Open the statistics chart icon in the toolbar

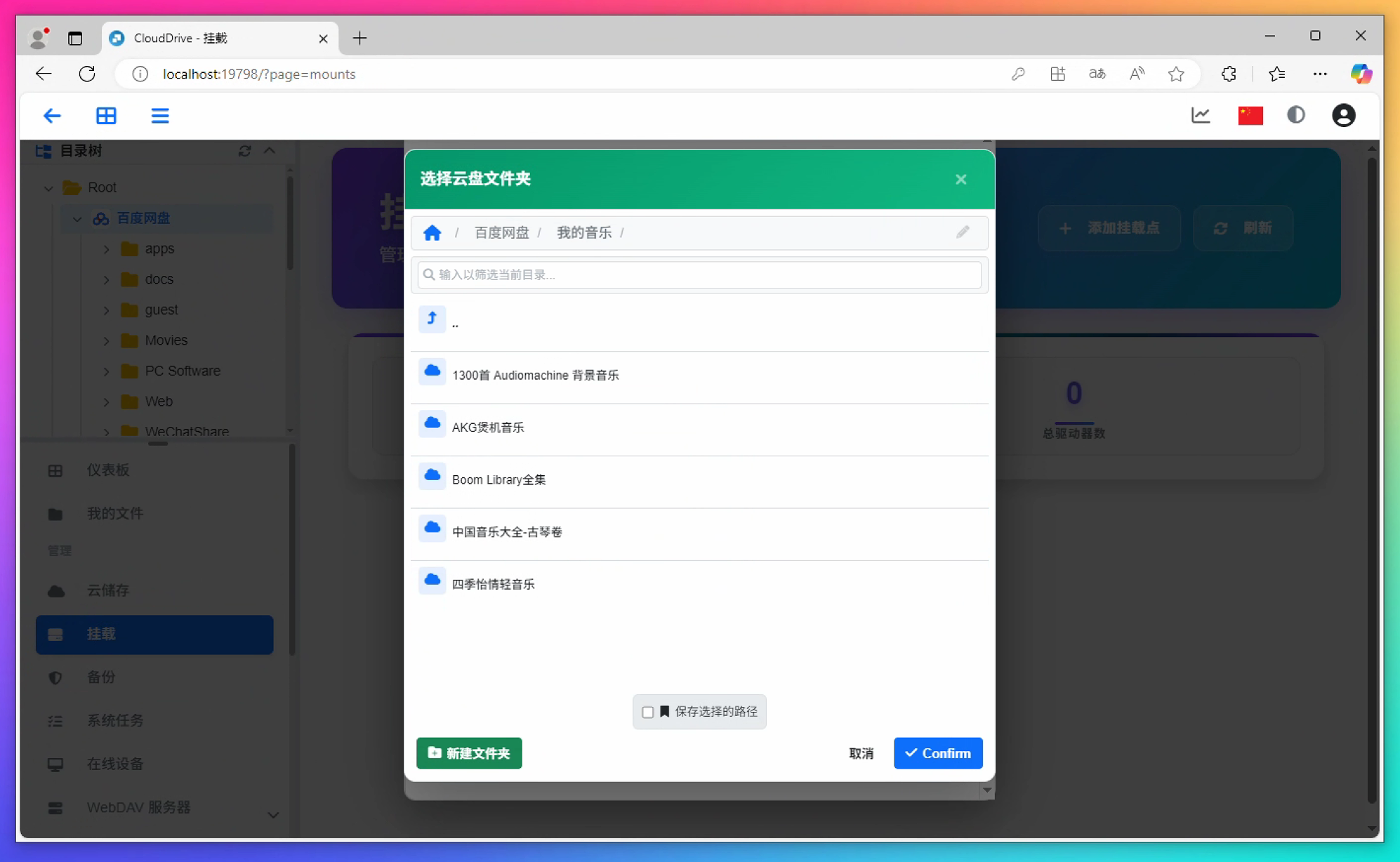(1200, 115)
